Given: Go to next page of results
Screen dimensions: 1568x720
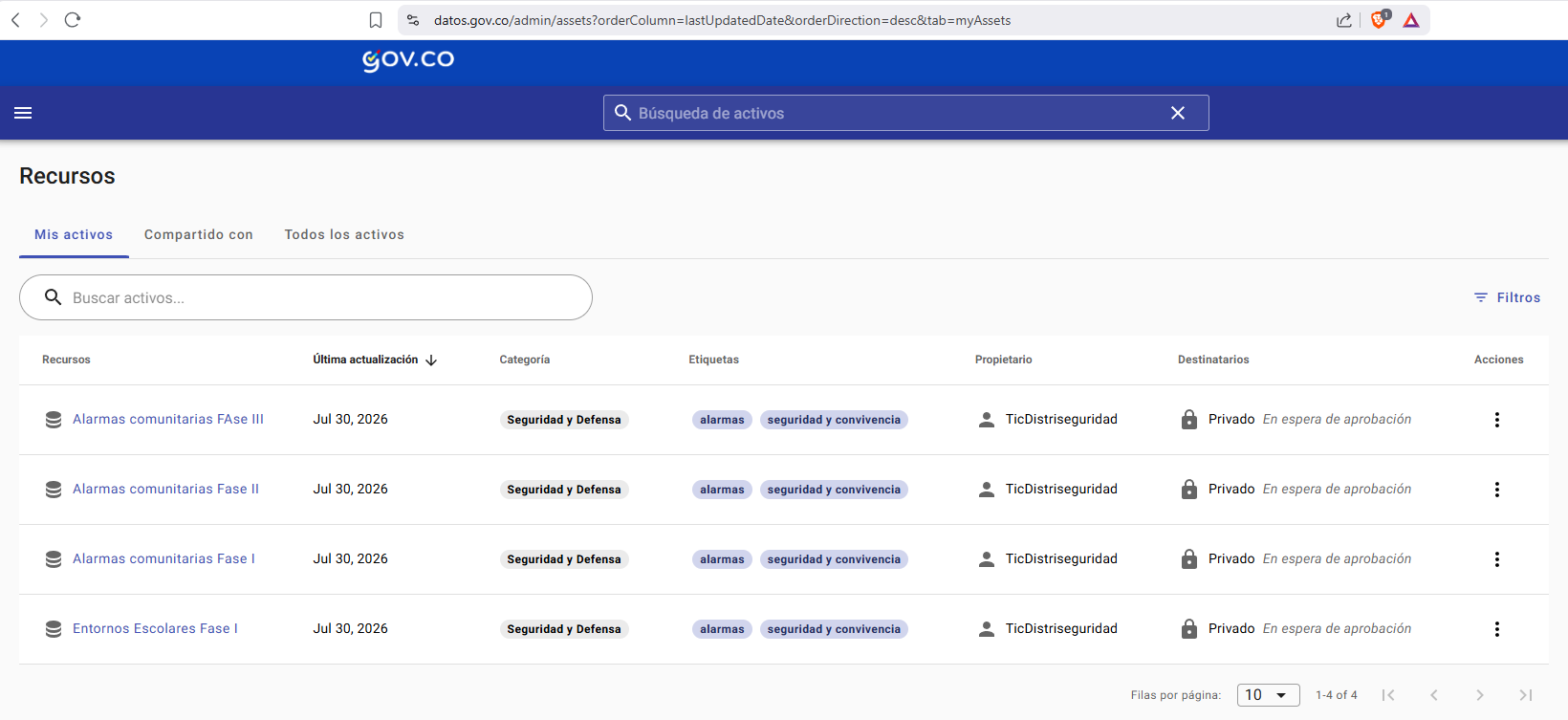Looking at the screenshot, I should pos(1480,695).
